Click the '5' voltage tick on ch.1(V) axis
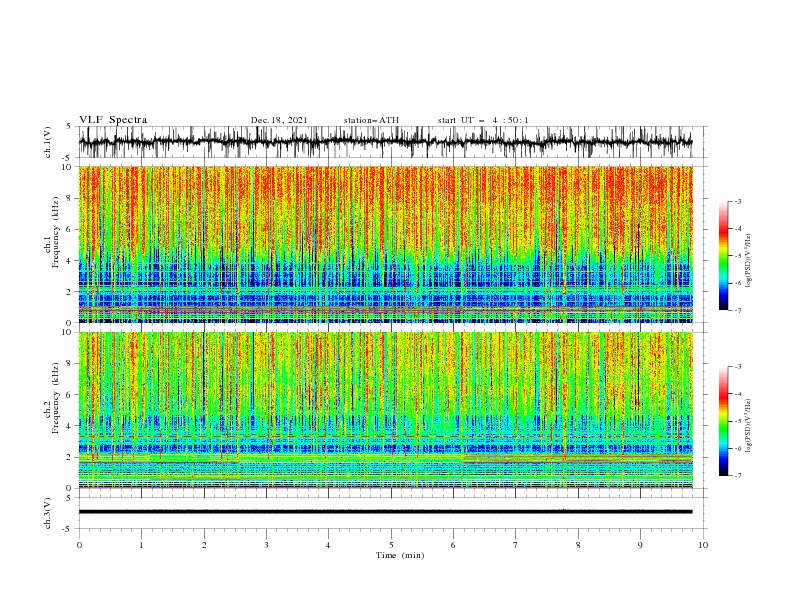The width and height of the screenshot is (792, 612). coord(69,127)
